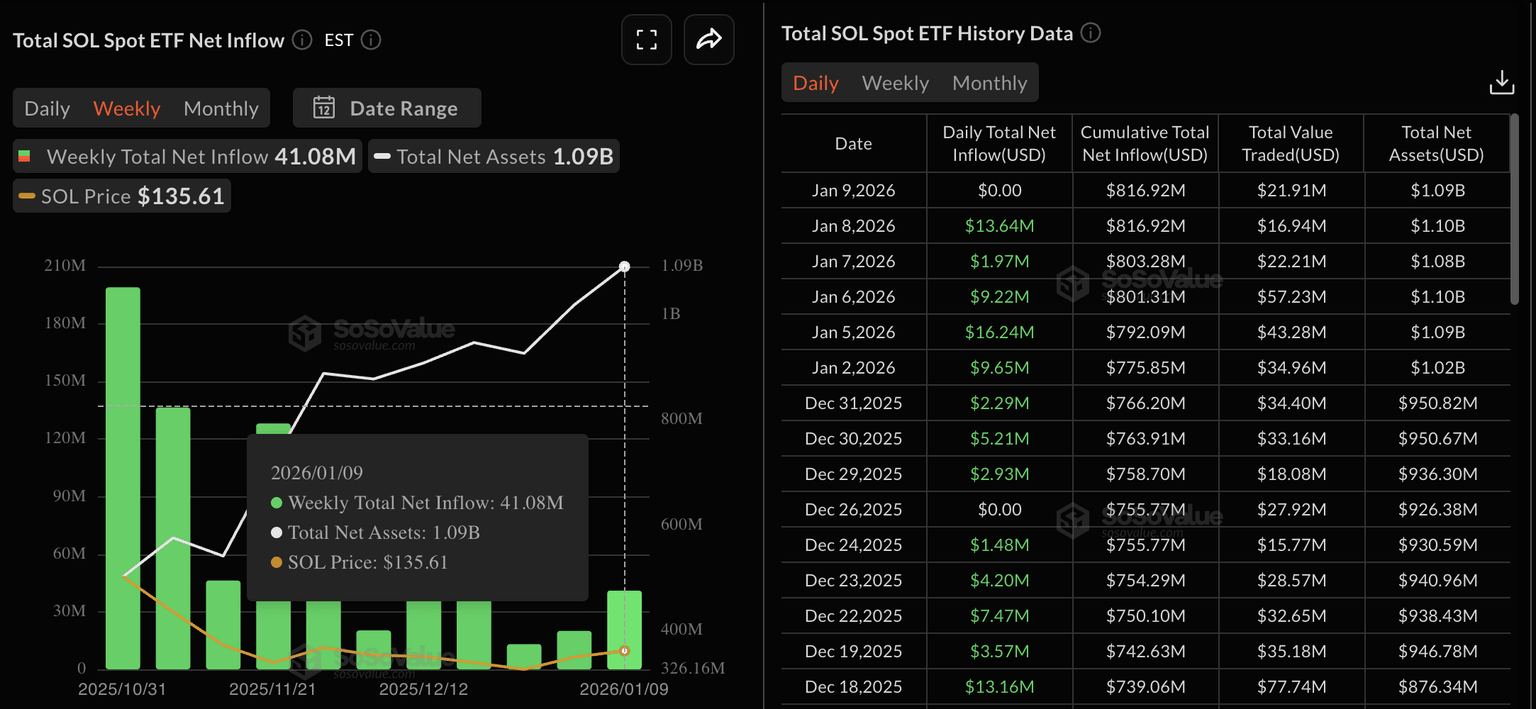Click the info icon next to EST
The height and width of the screenshot is (709, 1536).
(370, 40)
